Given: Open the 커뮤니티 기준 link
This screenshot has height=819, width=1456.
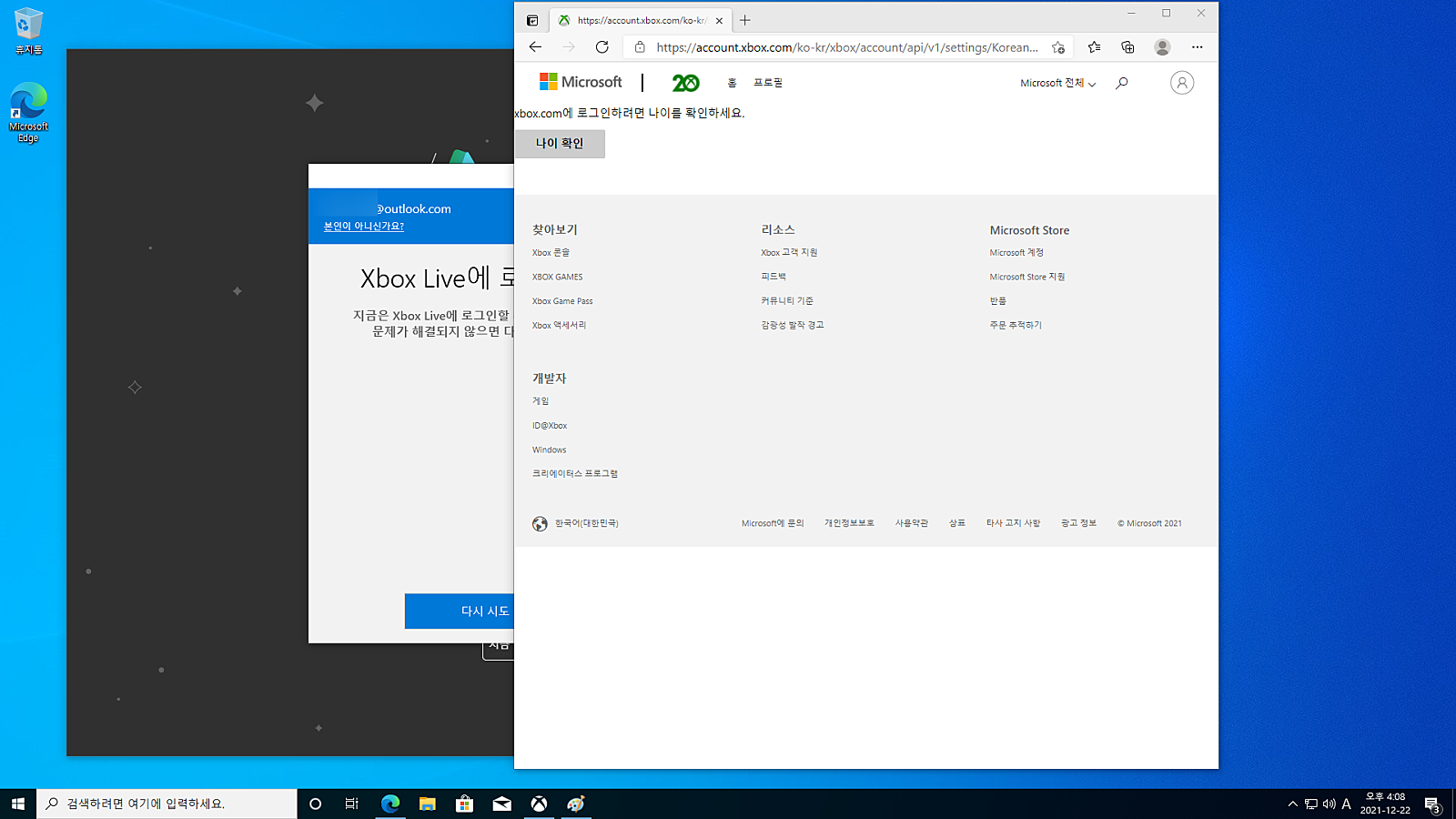Looking at the screenshot, I should pos(787,301).
